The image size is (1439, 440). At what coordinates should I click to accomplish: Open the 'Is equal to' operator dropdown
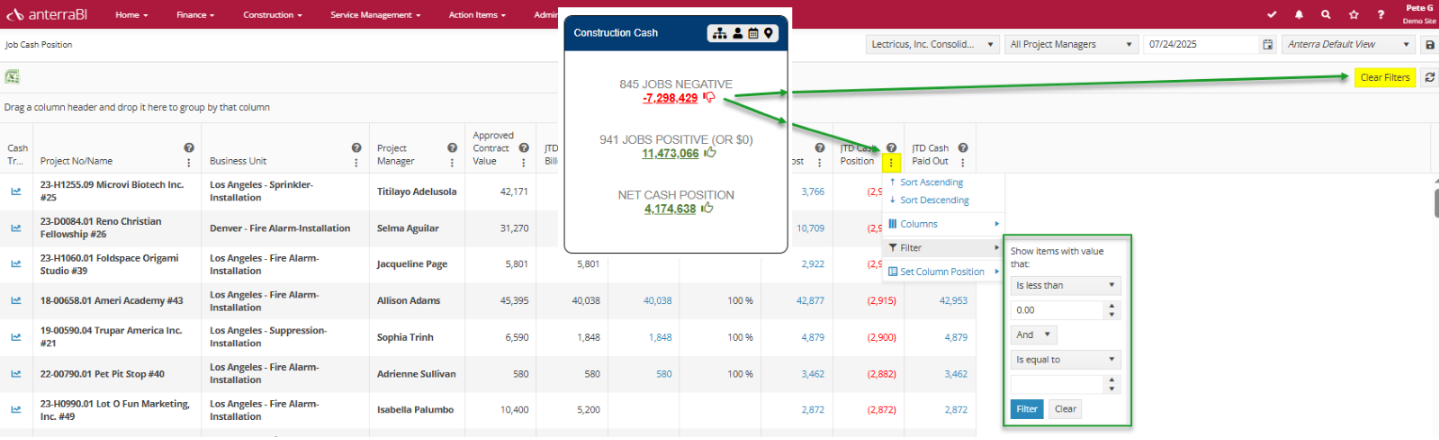pyautogui.click(x=1066, y=359)
